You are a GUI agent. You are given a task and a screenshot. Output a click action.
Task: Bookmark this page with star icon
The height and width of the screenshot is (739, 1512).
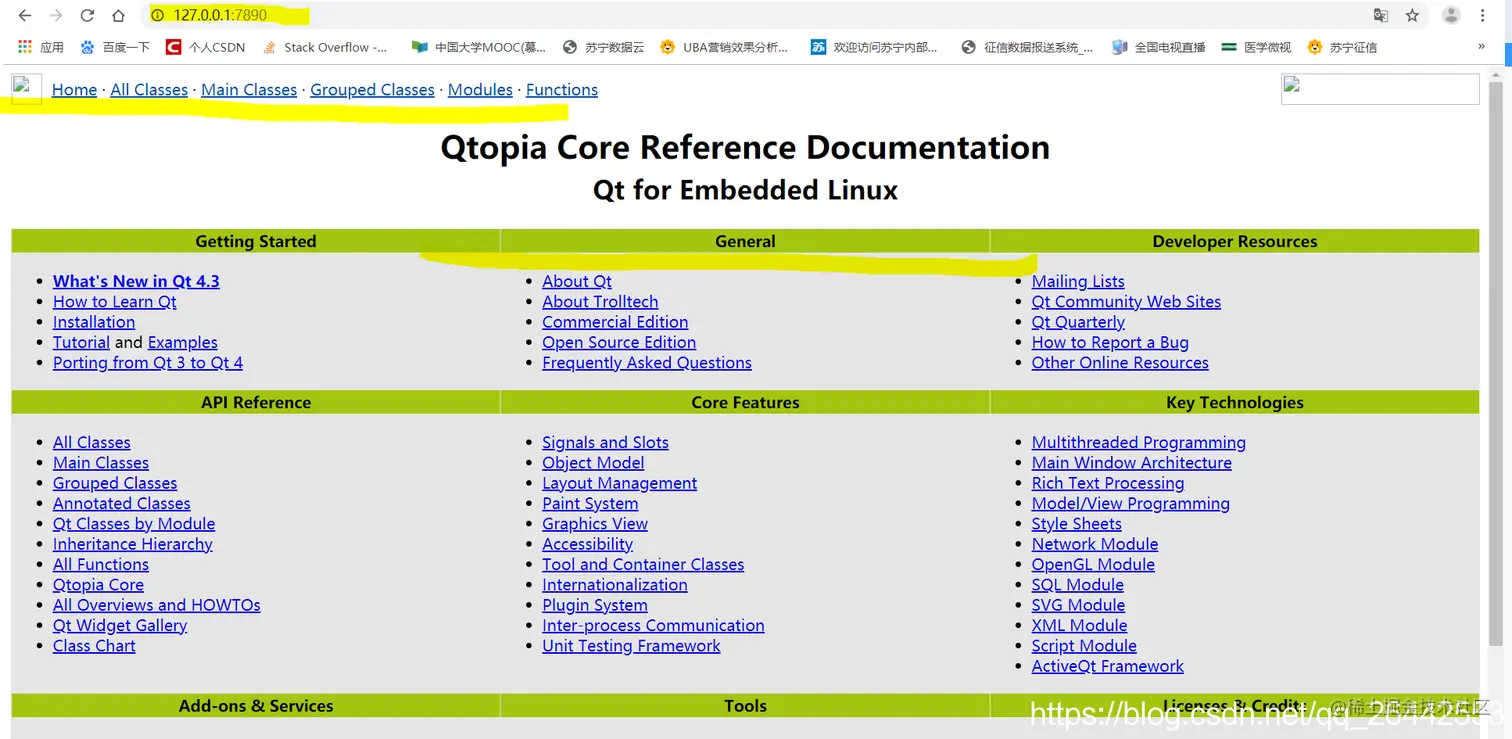click(1412, 15)
